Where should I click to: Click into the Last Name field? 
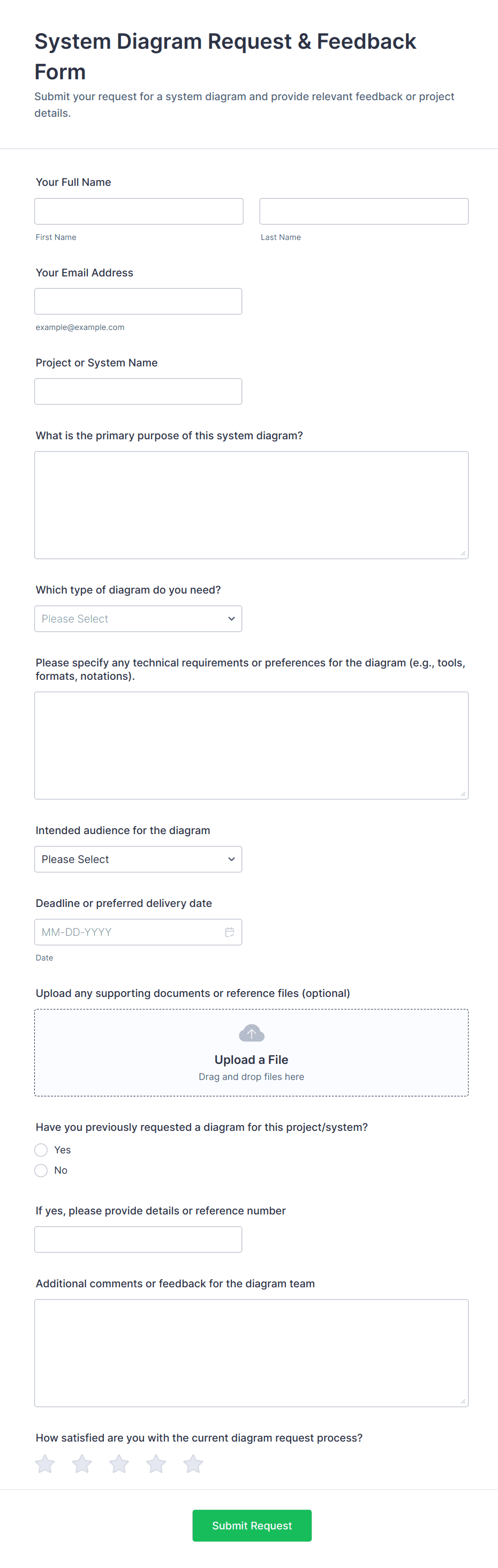(364, 211)
